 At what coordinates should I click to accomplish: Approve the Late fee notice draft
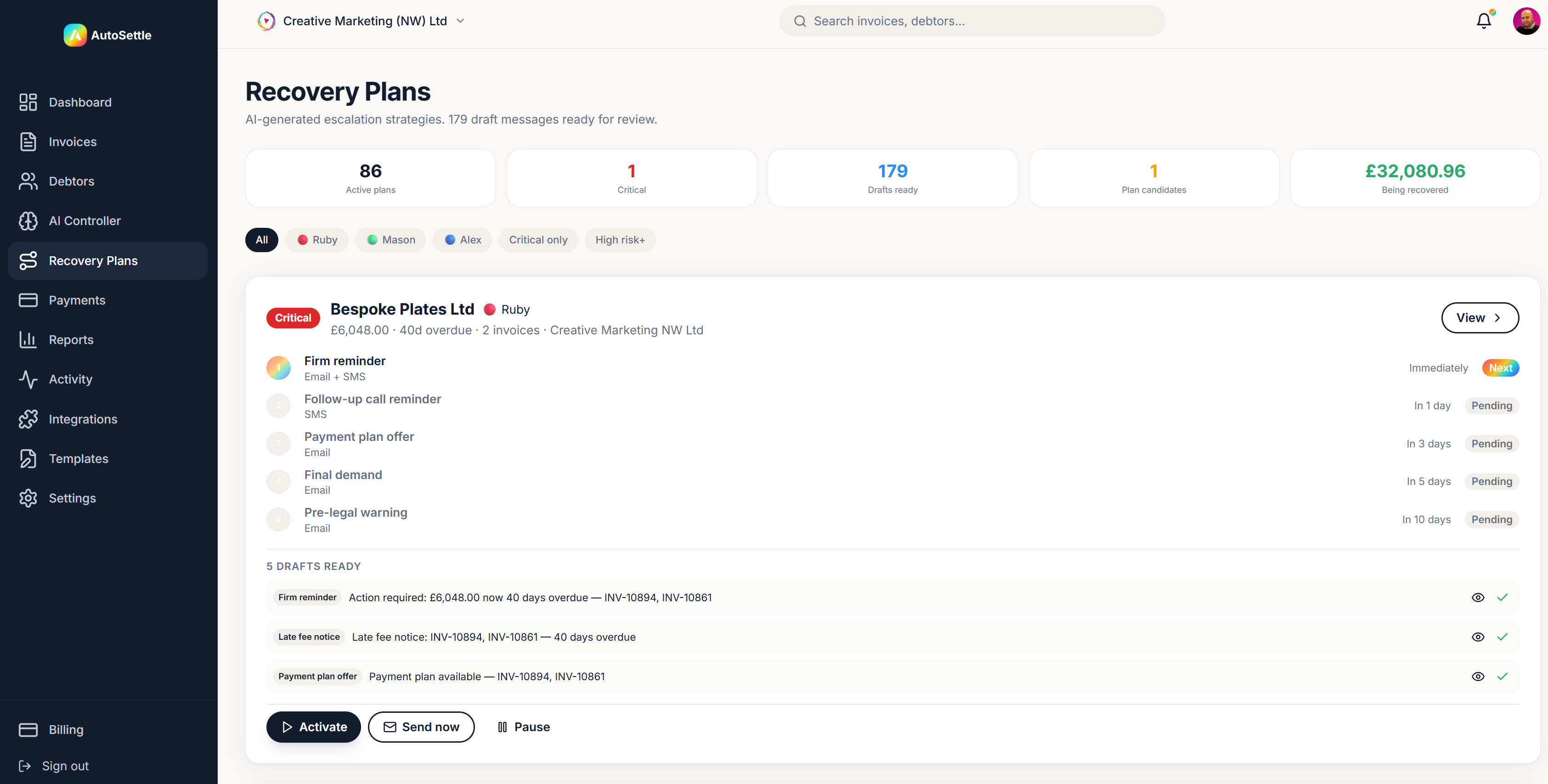pos(1503,637)
